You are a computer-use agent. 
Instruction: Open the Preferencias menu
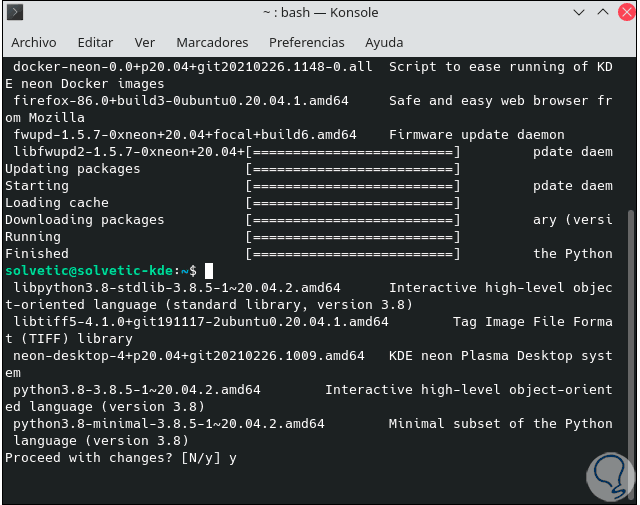coord(307,43)
